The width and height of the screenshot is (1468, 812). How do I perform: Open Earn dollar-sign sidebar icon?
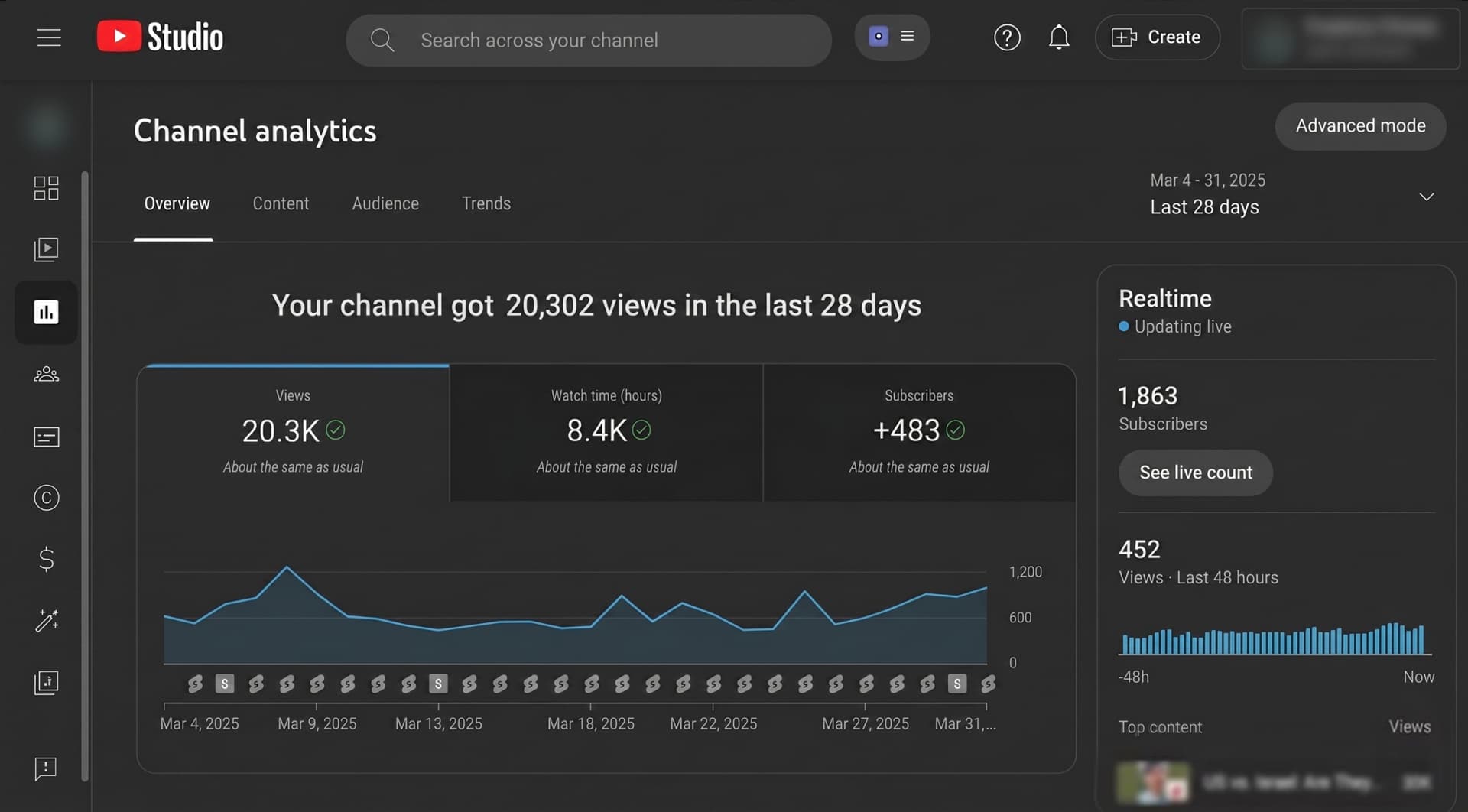[46, 560]
